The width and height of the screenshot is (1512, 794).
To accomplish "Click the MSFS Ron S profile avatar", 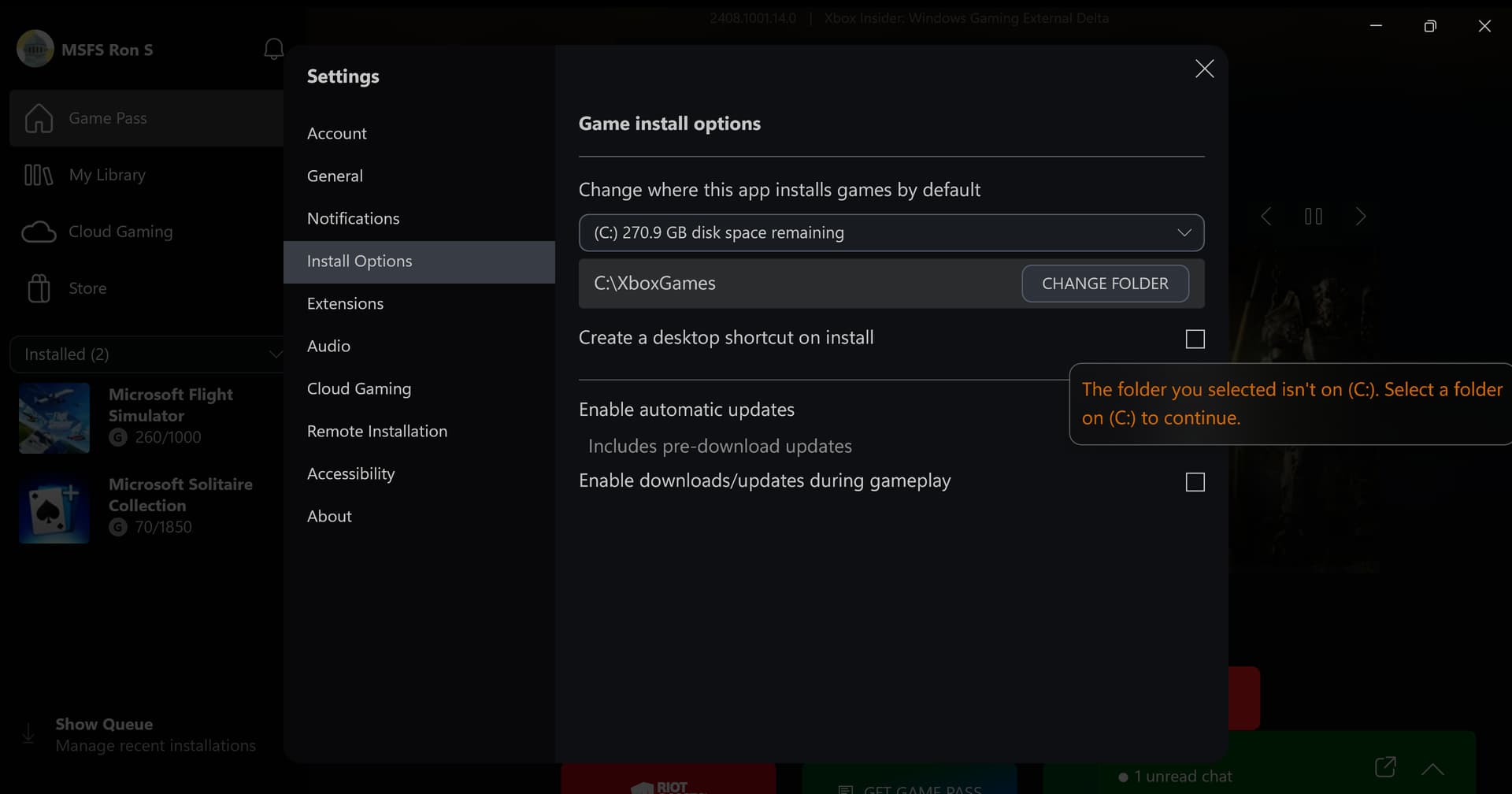I will pos(35,49).
